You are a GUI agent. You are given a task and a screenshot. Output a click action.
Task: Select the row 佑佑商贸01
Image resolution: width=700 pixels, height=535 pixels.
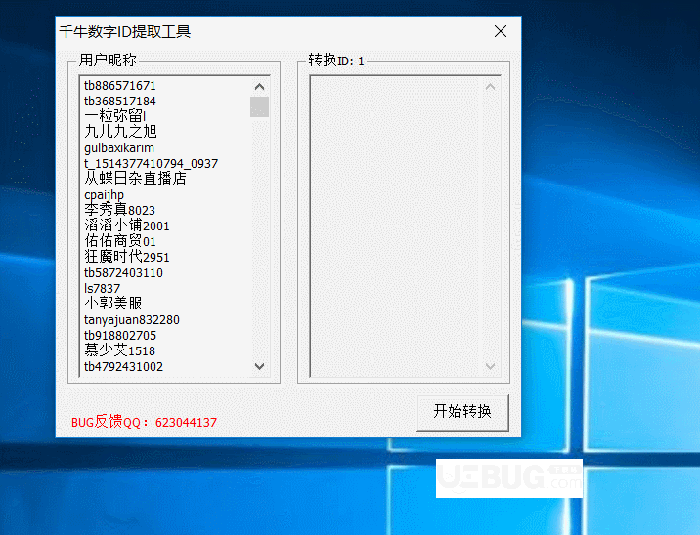click(x=120, y=241)
